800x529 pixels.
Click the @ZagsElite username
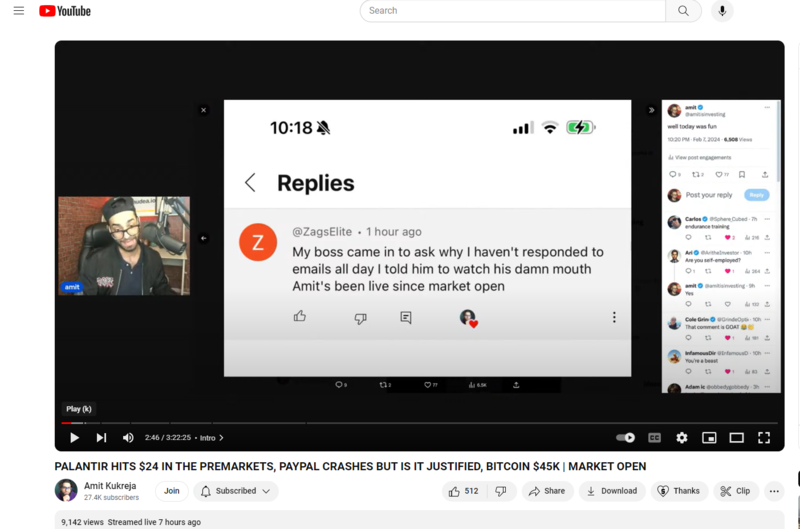[x=322, y=232]
